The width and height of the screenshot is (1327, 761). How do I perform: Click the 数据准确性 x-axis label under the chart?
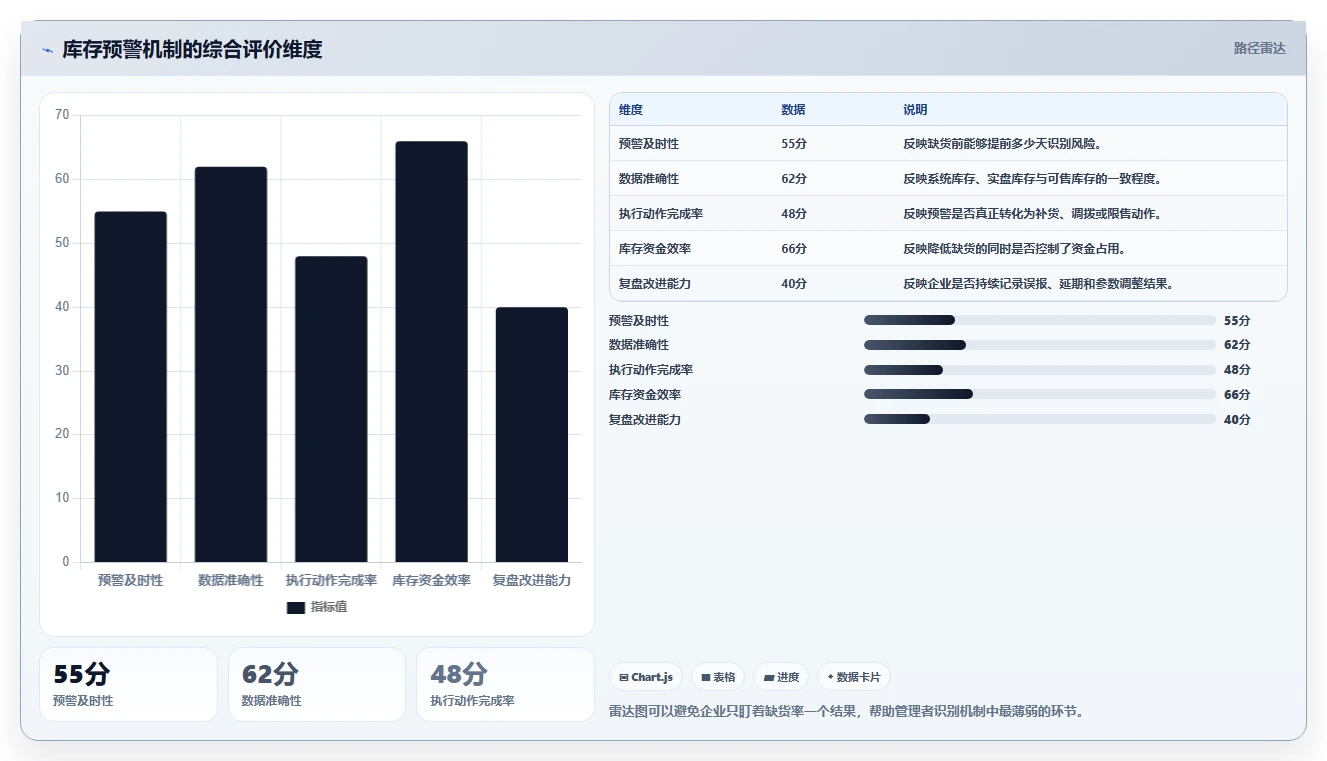click(231, 580)
